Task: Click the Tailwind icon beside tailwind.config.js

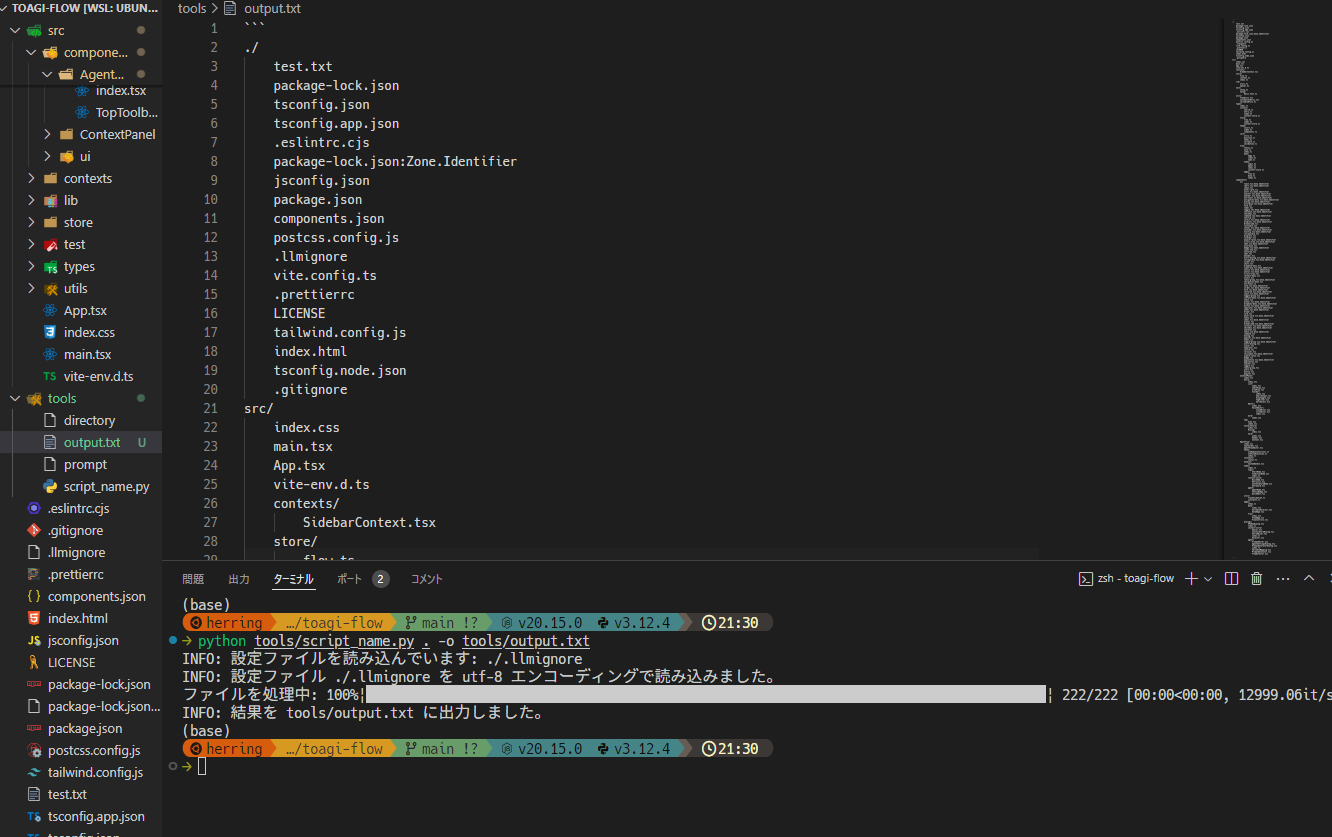Action: pyautogui.click(x=34, y=772)
